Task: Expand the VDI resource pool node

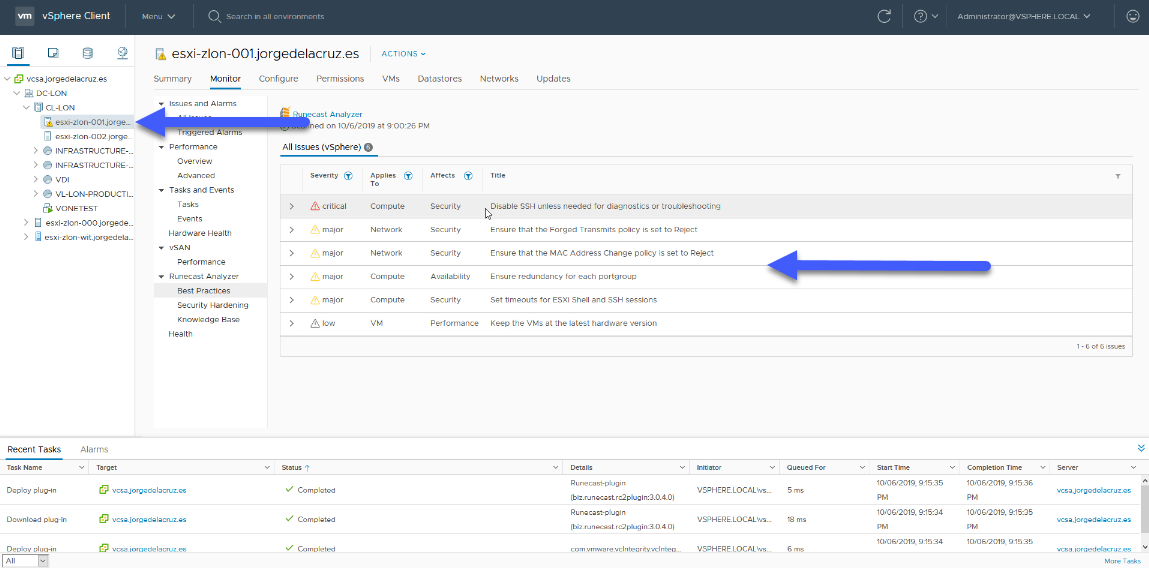Action: click(x=36, y=180)
